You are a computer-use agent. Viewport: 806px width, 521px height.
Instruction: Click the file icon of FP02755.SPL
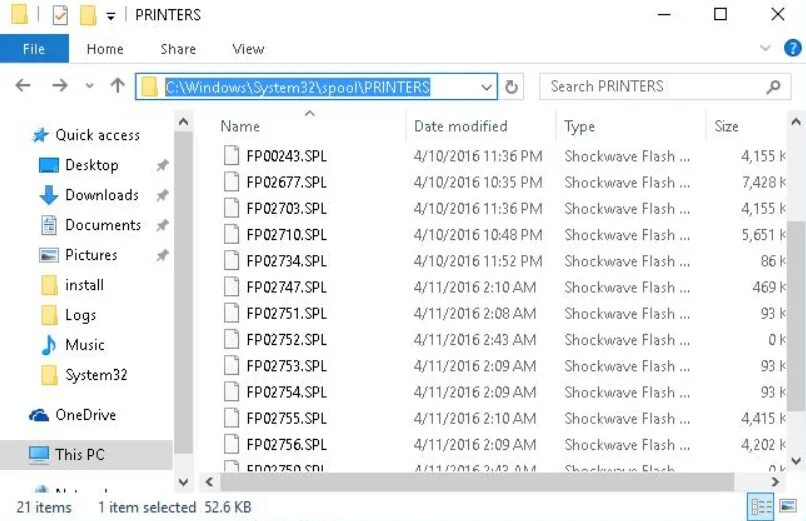[231, 418]
